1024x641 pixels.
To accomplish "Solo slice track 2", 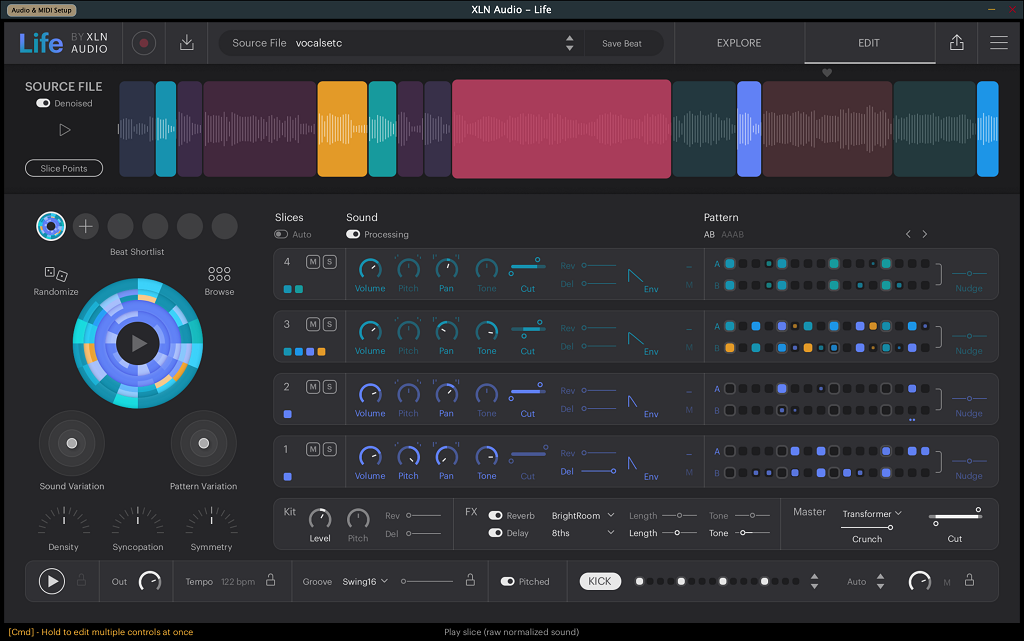I will 330,387.
